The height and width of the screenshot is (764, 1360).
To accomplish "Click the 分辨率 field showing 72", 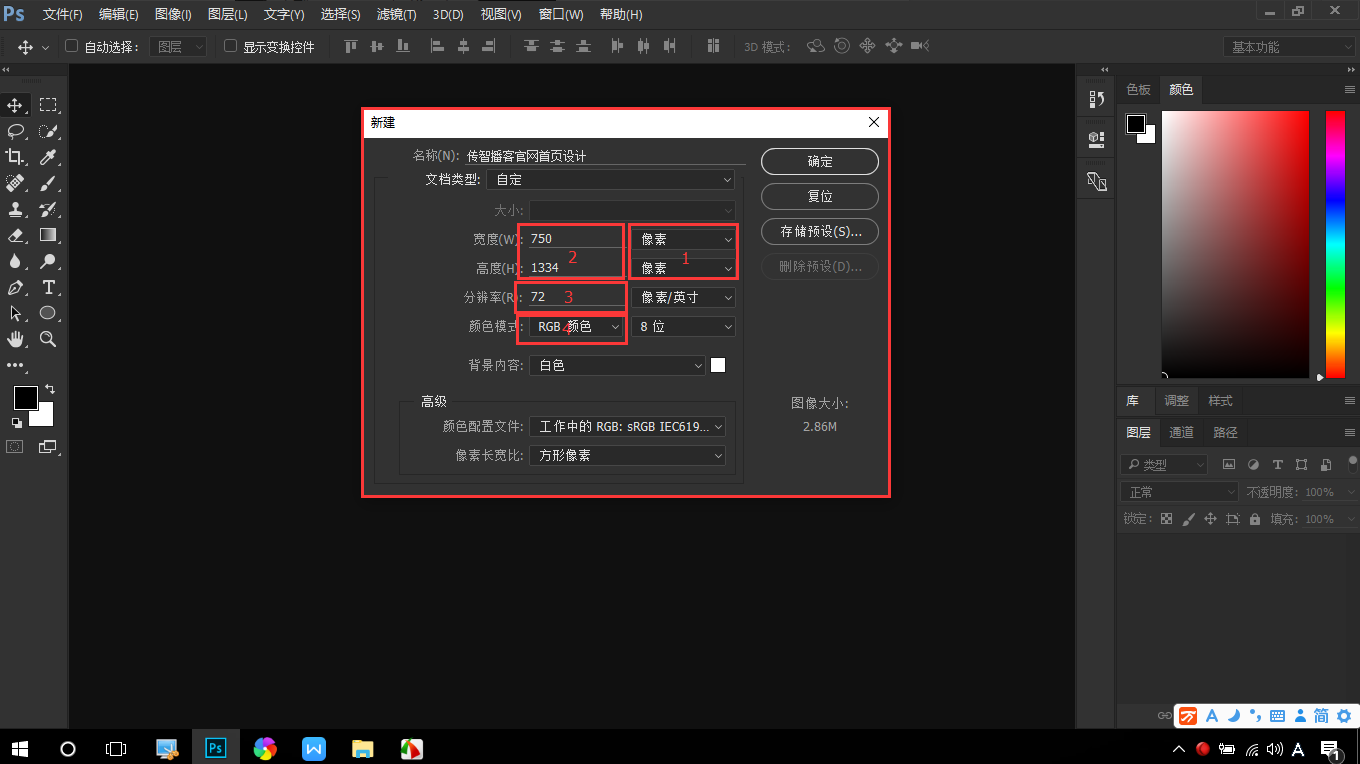I will (x=575, y=297).
